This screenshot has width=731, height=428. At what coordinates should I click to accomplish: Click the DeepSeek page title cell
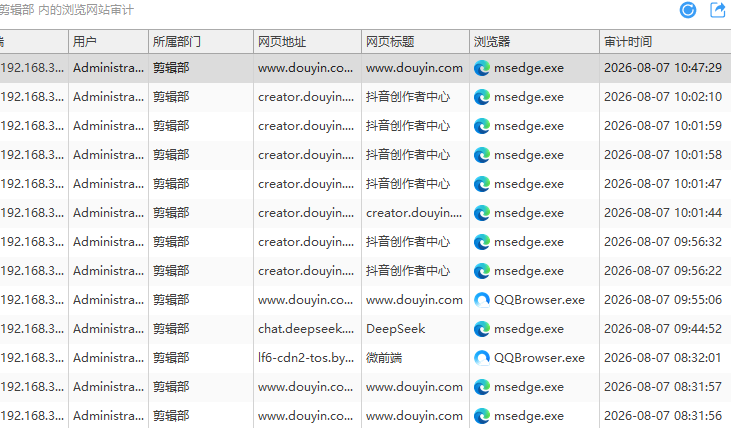[395, 329]
